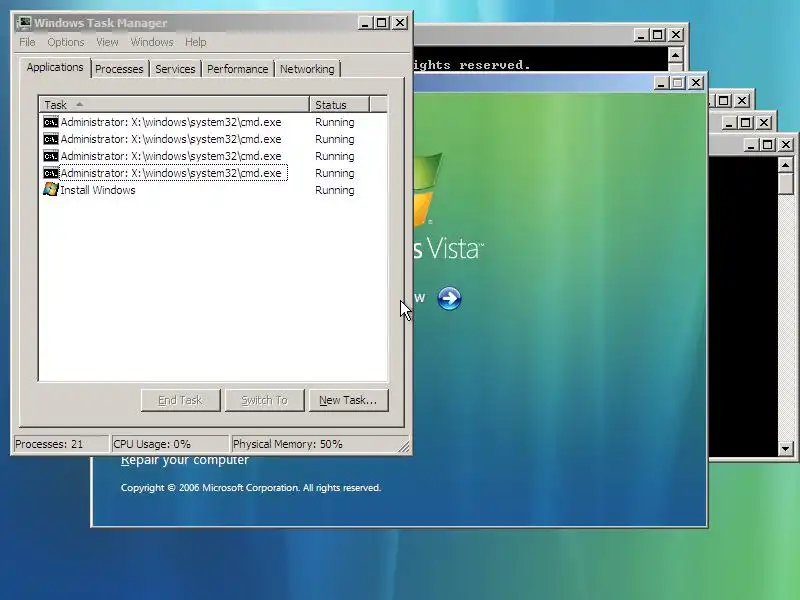This screenshot has width=800, height=600.
Task: Sort by the Task column header
Action: [174, 105]
